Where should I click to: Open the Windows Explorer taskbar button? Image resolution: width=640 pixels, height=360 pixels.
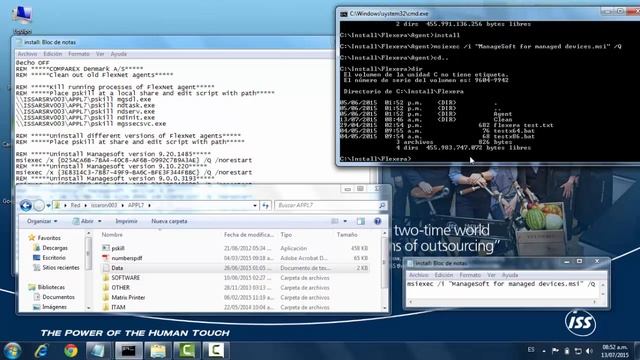pyautogui.click(x=158, y=351)
